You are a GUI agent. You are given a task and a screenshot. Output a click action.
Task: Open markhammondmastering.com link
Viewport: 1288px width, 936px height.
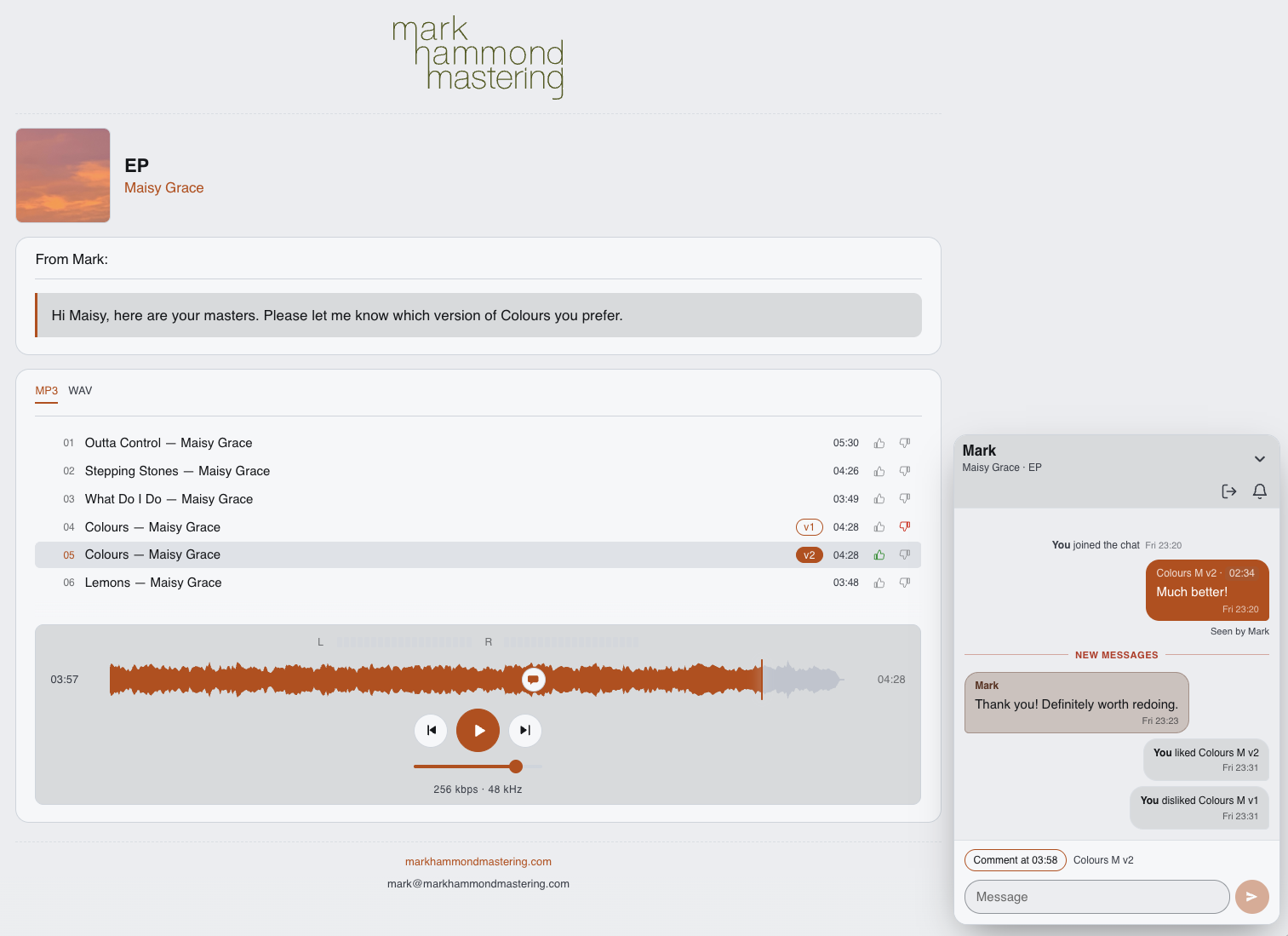coord(478,862)
